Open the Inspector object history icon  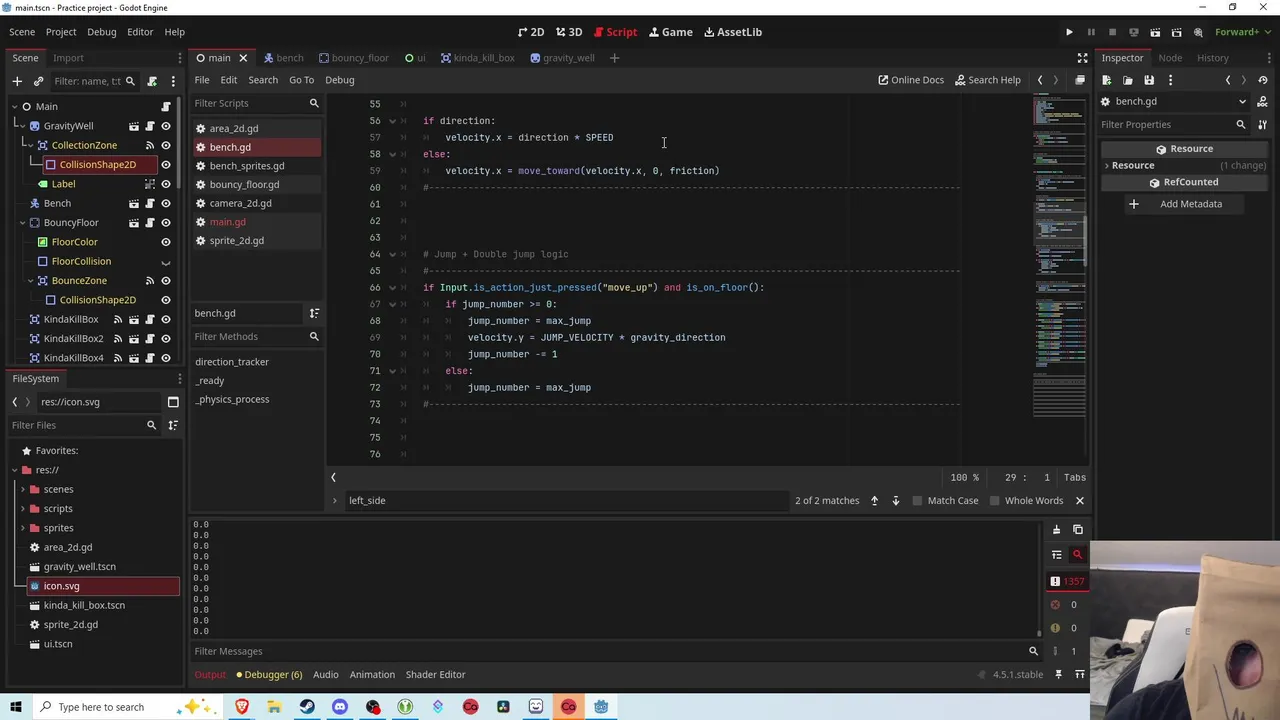coord(1263,80)
